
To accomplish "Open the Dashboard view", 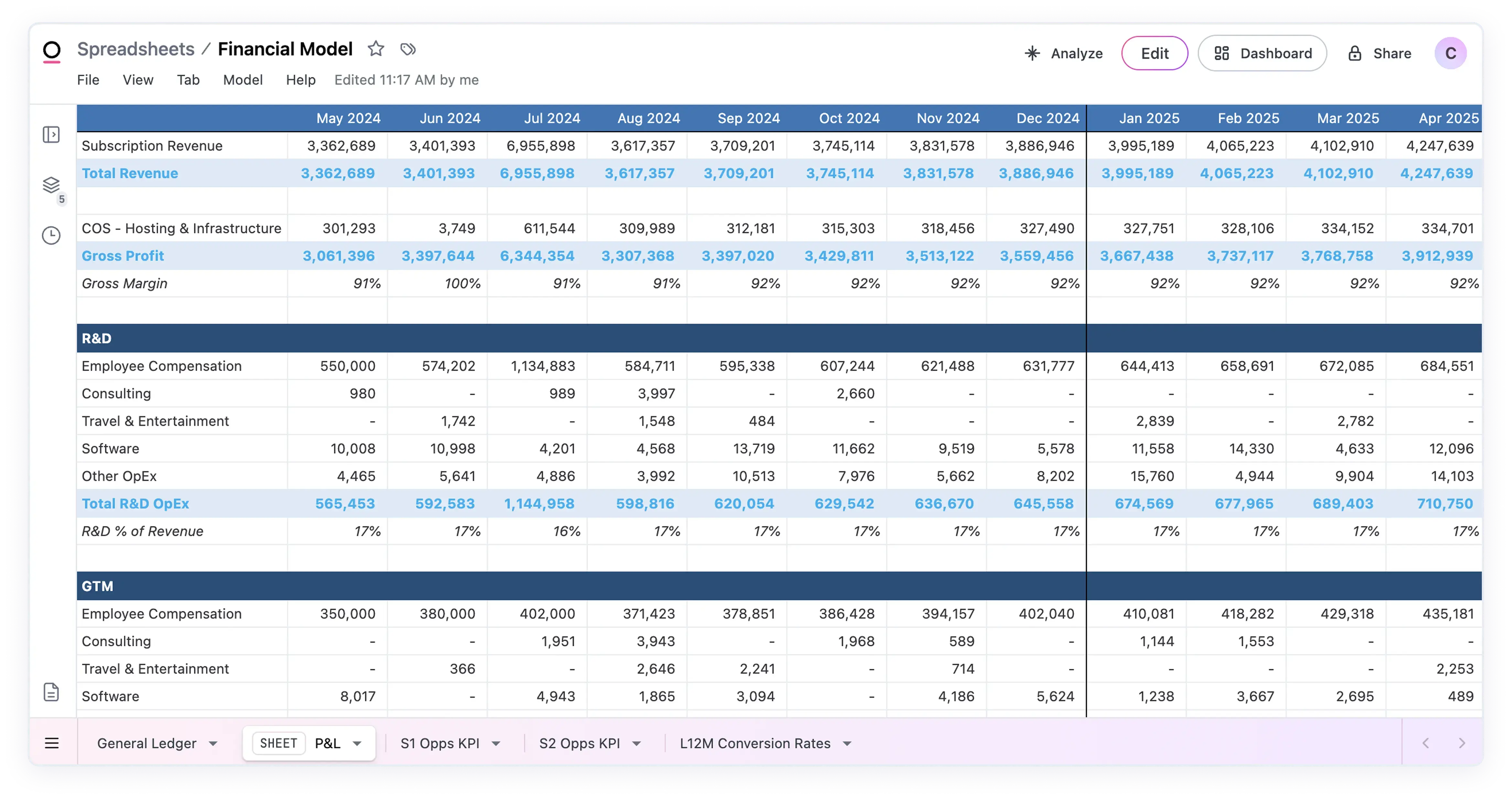I will tap(1262, 53).
